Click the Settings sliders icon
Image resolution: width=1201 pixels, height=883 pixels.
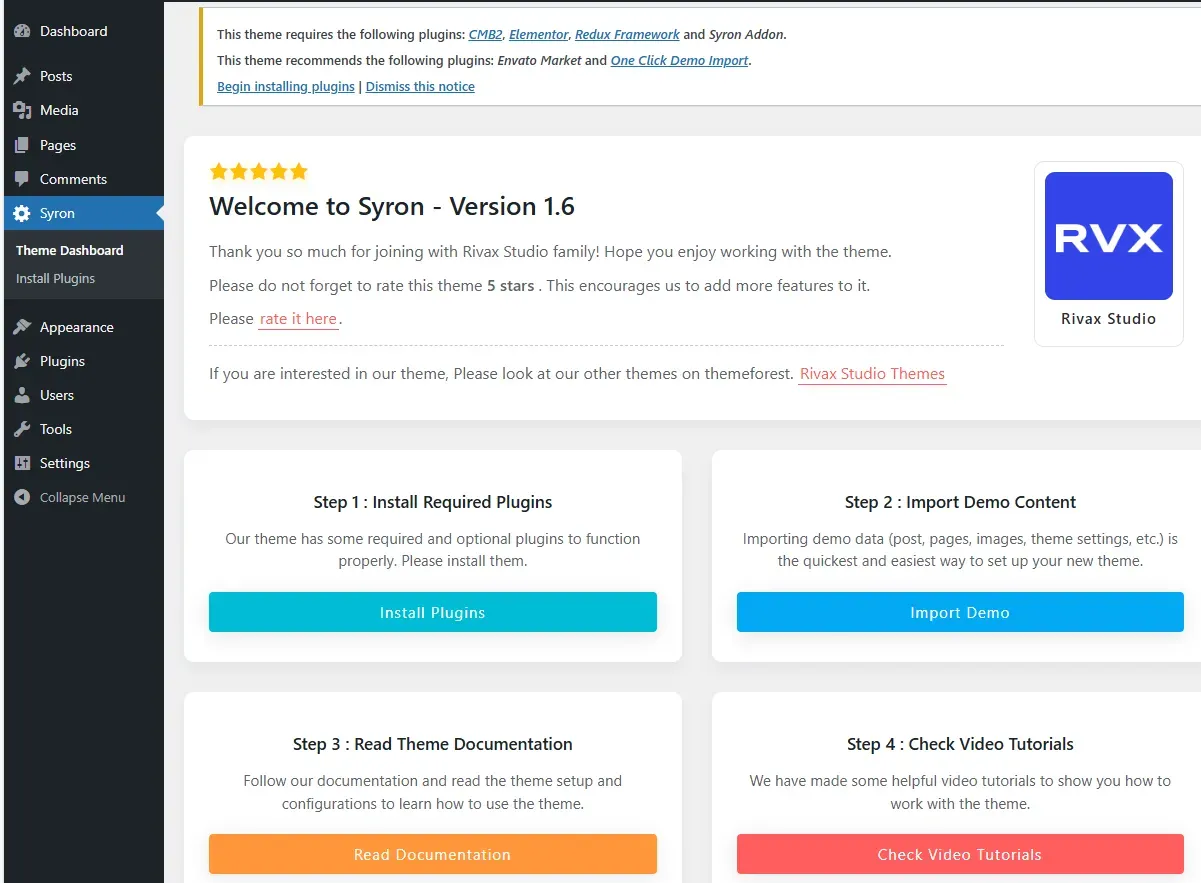[22, 463]
